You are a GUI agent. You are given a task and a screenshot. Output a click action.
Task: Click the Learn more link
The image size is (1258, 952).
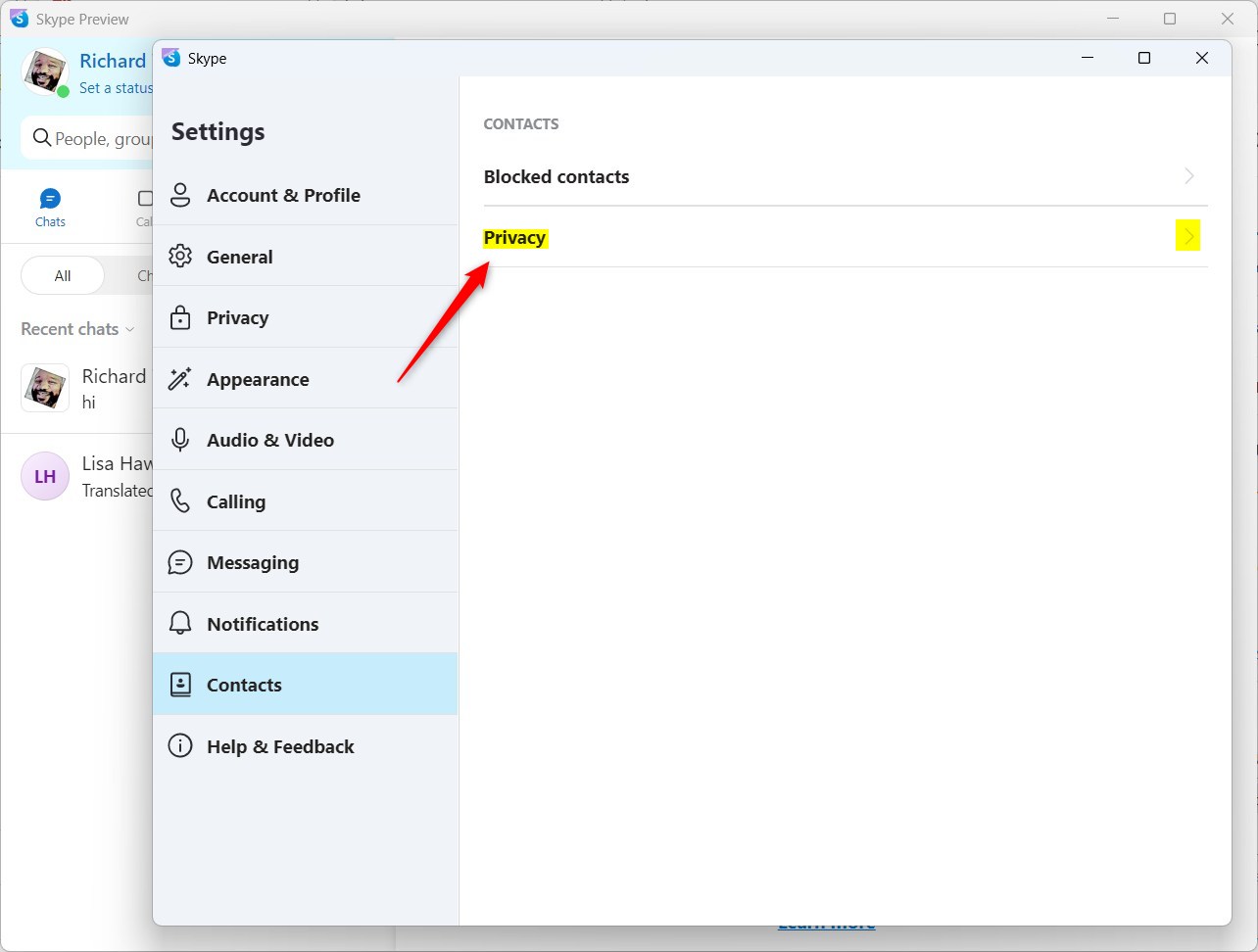click(827, 922)
